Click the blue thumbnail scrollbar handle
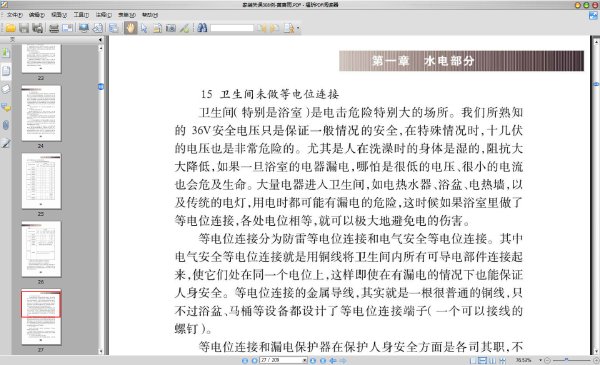600x365 pixels. click(101, 87)
